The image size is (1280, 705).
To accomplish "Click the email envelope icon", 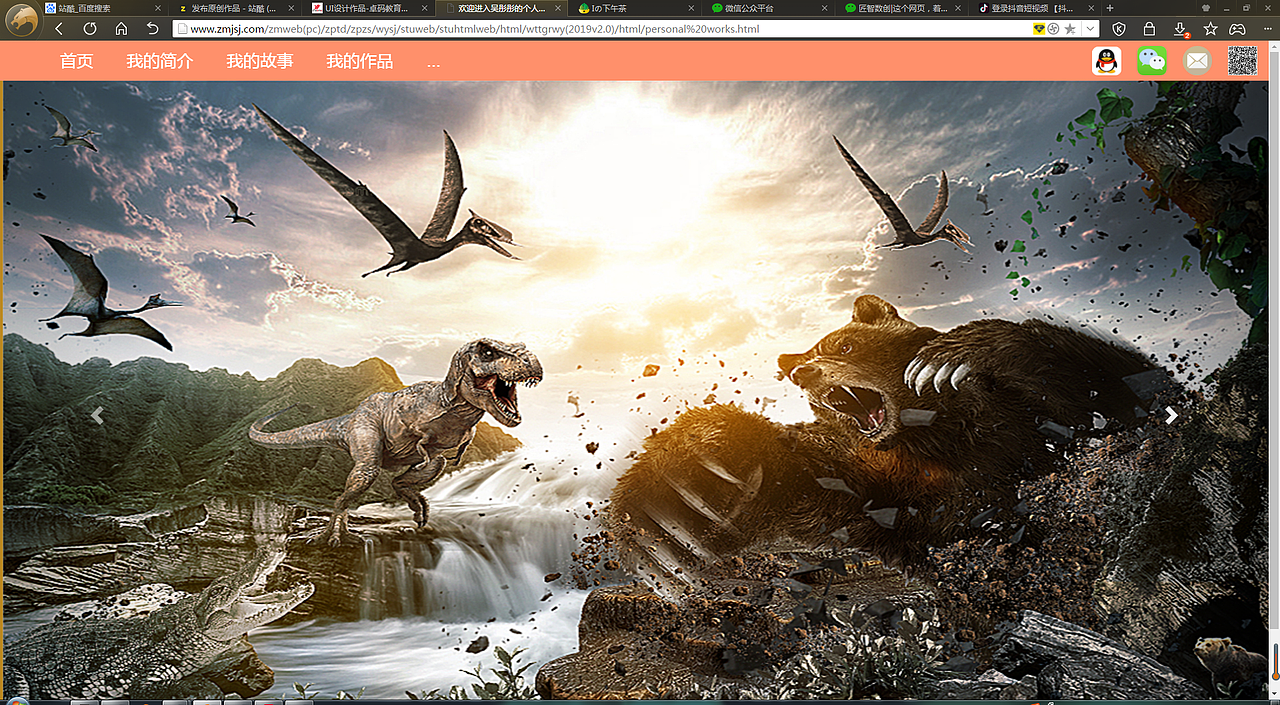I will (x=1197, y=61).
